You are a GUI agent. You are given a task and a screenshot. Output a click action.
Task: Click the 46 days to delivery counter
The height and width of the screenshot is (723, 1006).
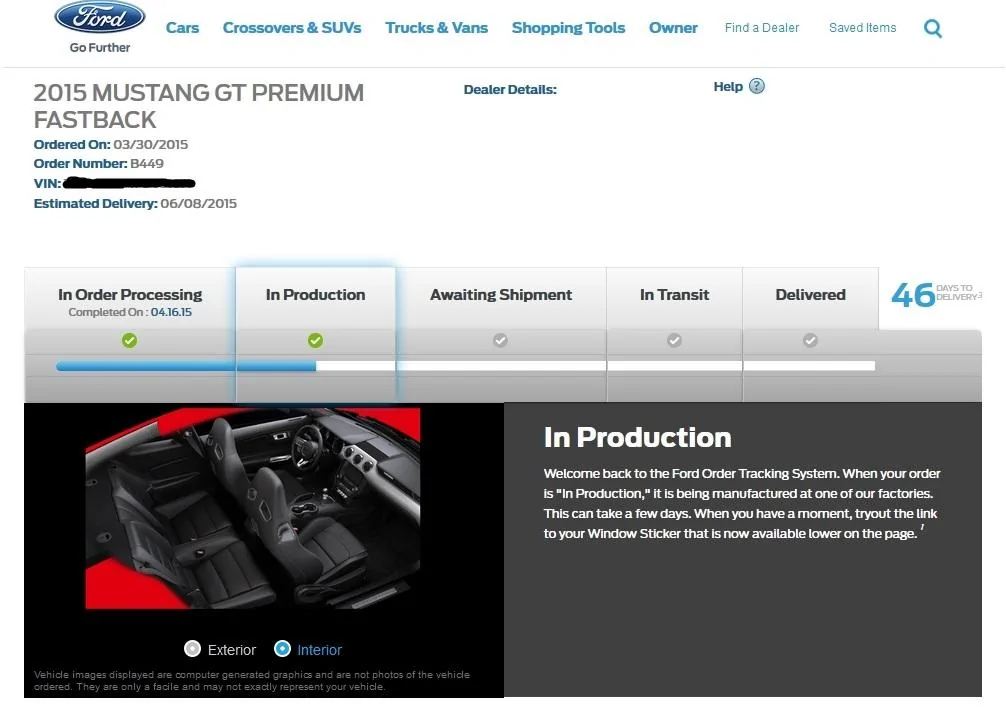(936, 295)
